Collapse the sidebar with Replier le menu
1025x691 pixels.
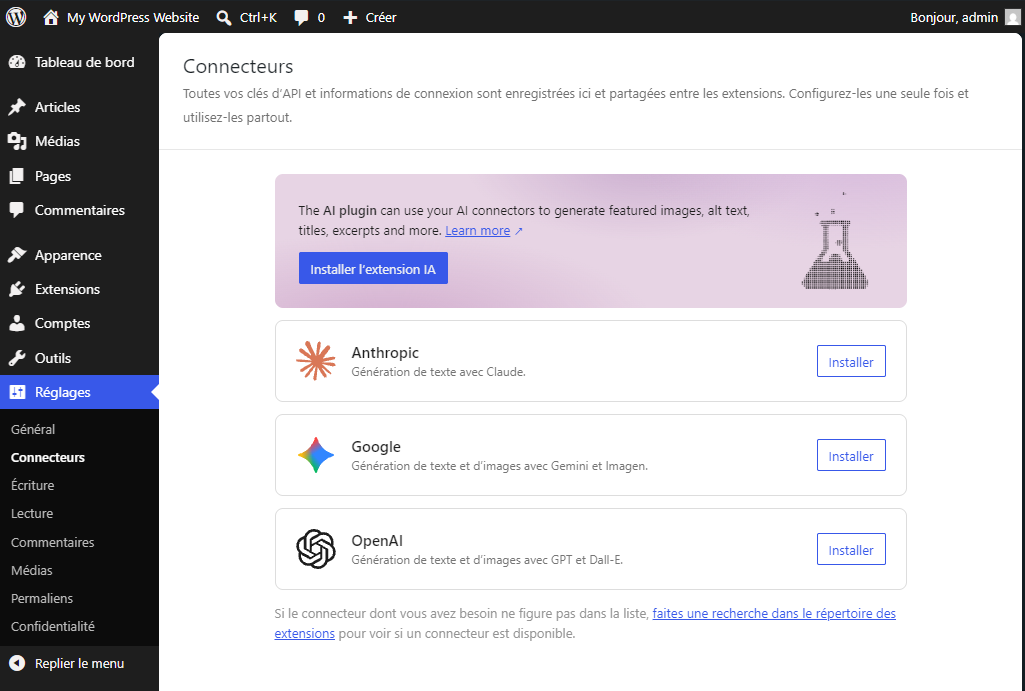[x=79, y=663]
